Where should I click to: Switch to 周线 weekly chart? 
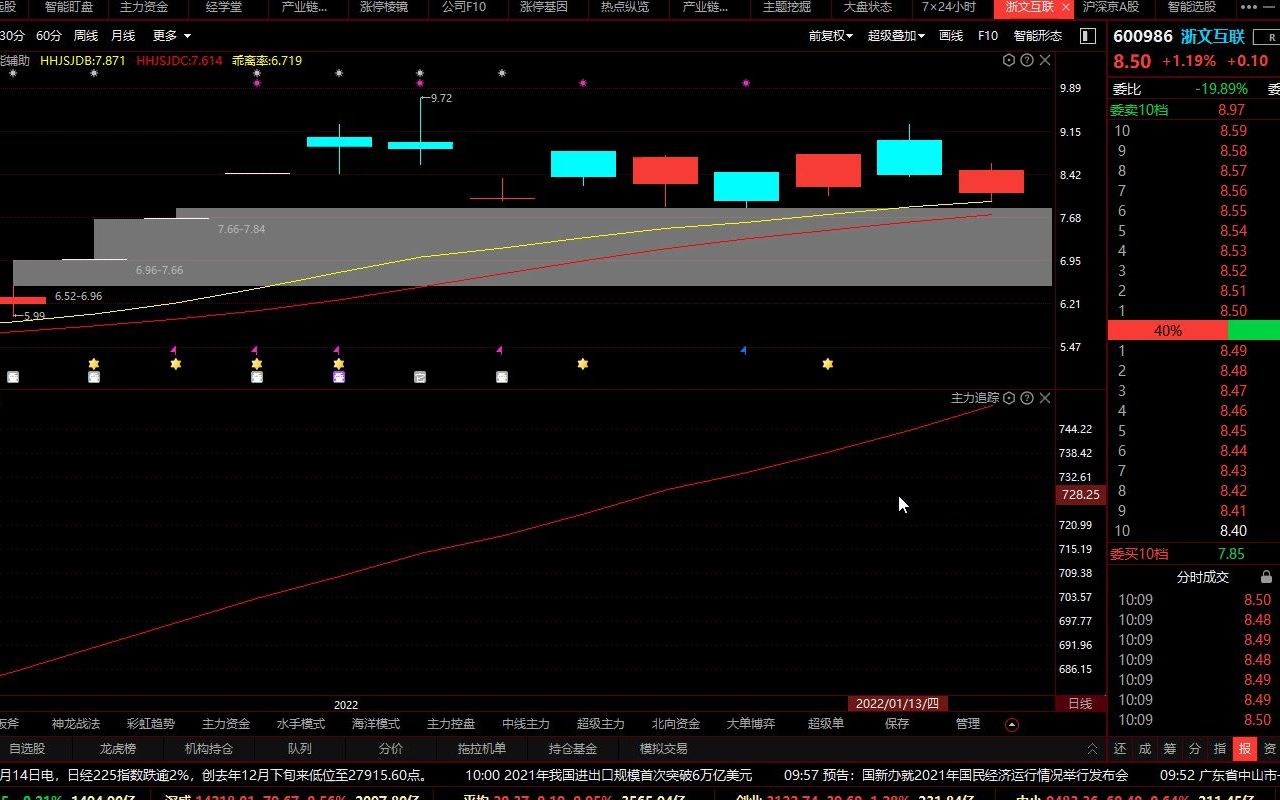tap(86, 36)
